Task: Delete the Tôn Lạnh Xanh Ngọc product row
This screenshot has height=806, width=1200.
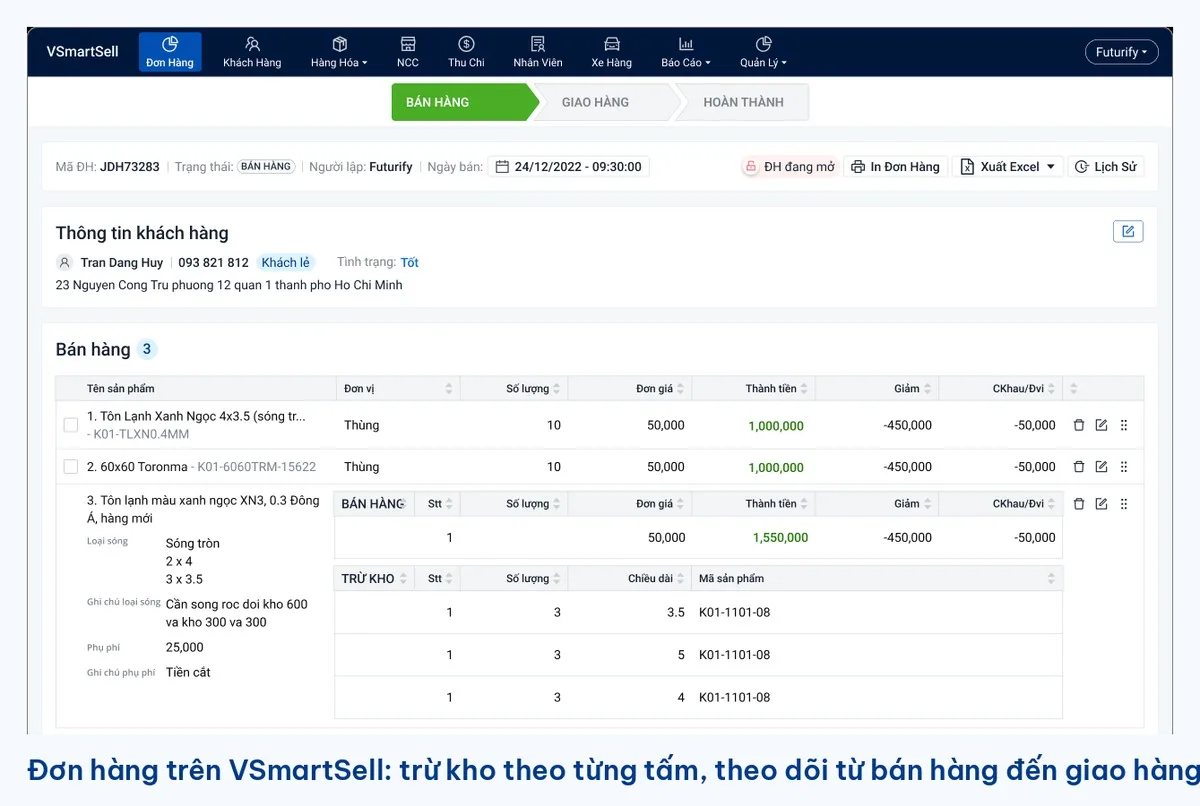Action: pyautogui.click(x=1079, y=425)
